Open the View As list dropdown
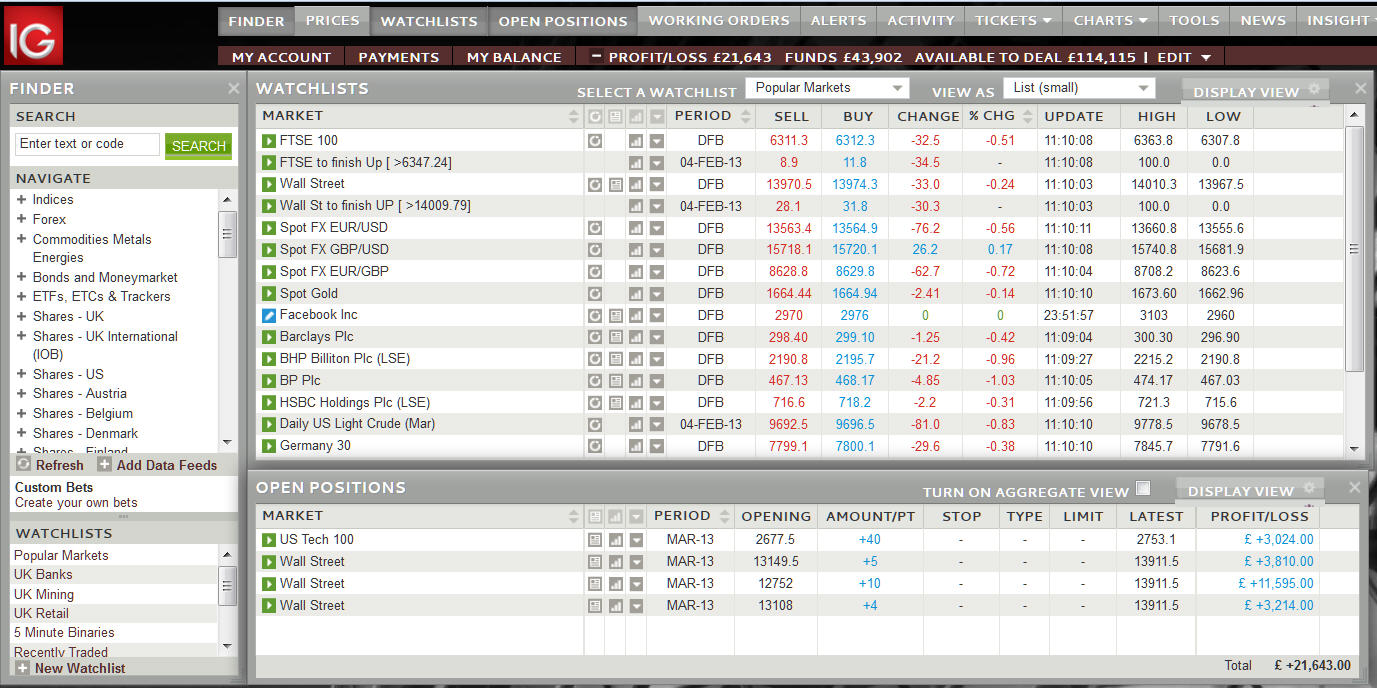 pos(1078,88)
